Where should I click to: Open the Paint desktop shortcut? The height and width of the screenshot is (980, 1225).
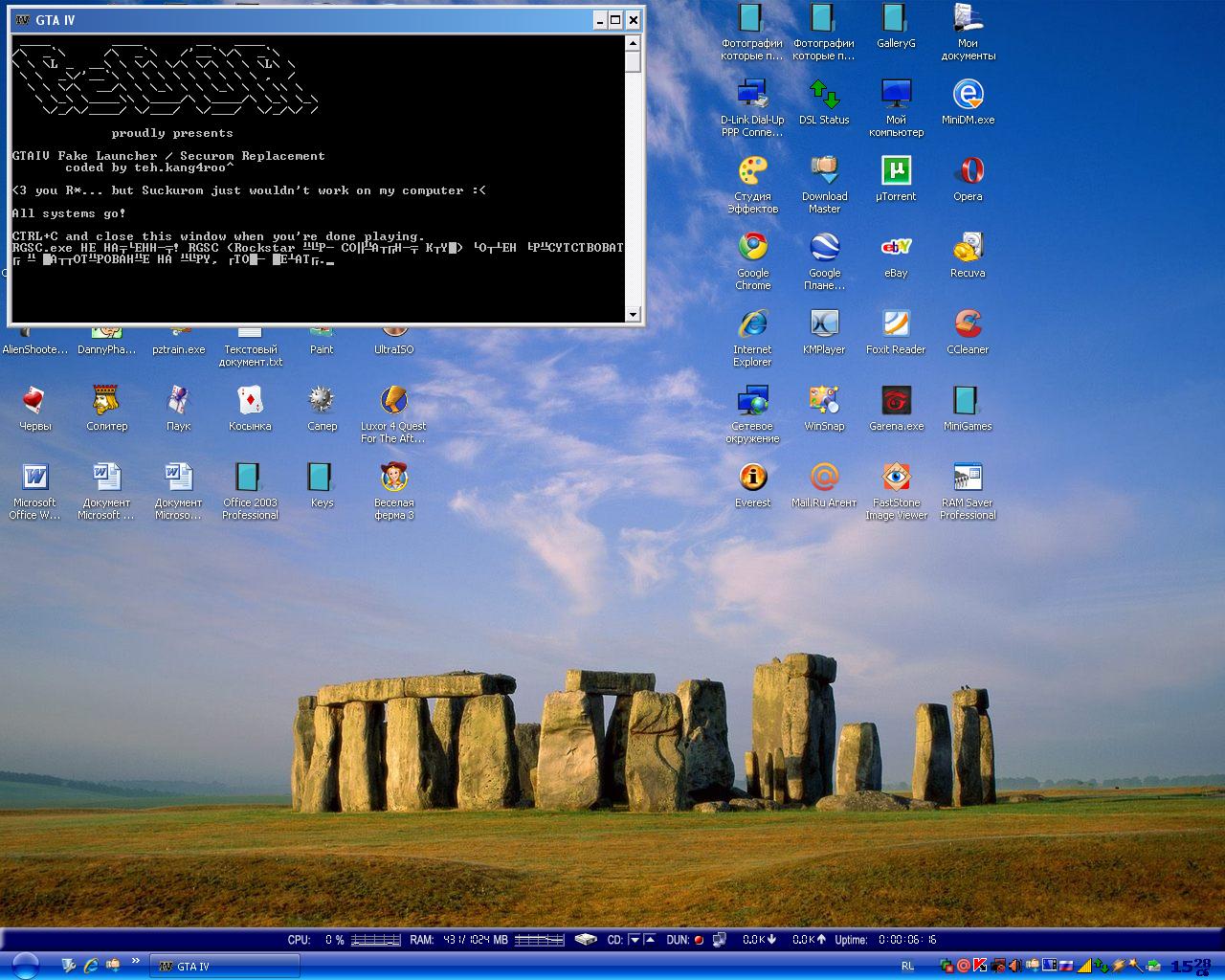[322, 342]
